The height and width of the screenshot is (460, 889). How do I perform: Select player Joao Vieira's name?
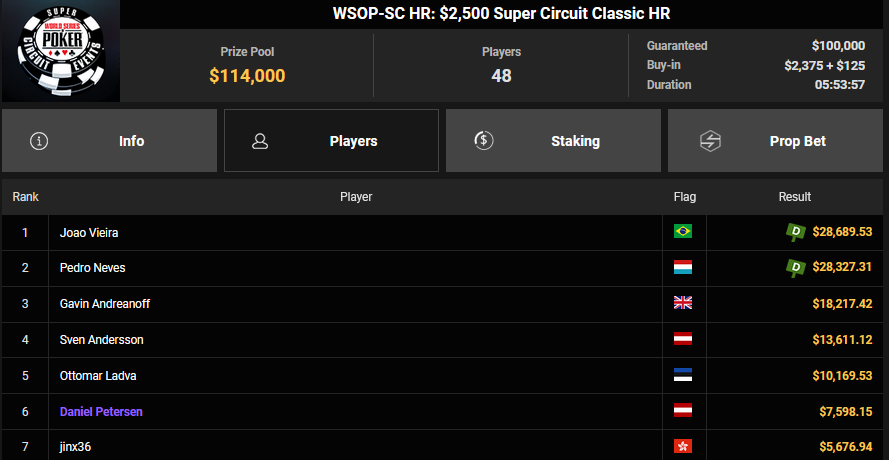point(89,232)
